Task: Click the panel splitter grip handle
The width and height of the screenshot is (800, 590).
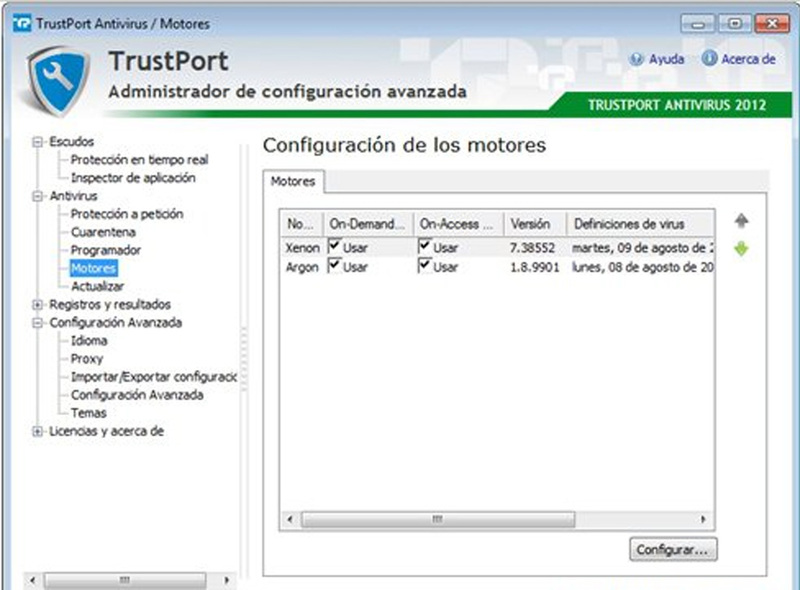Action: (244, 359)
